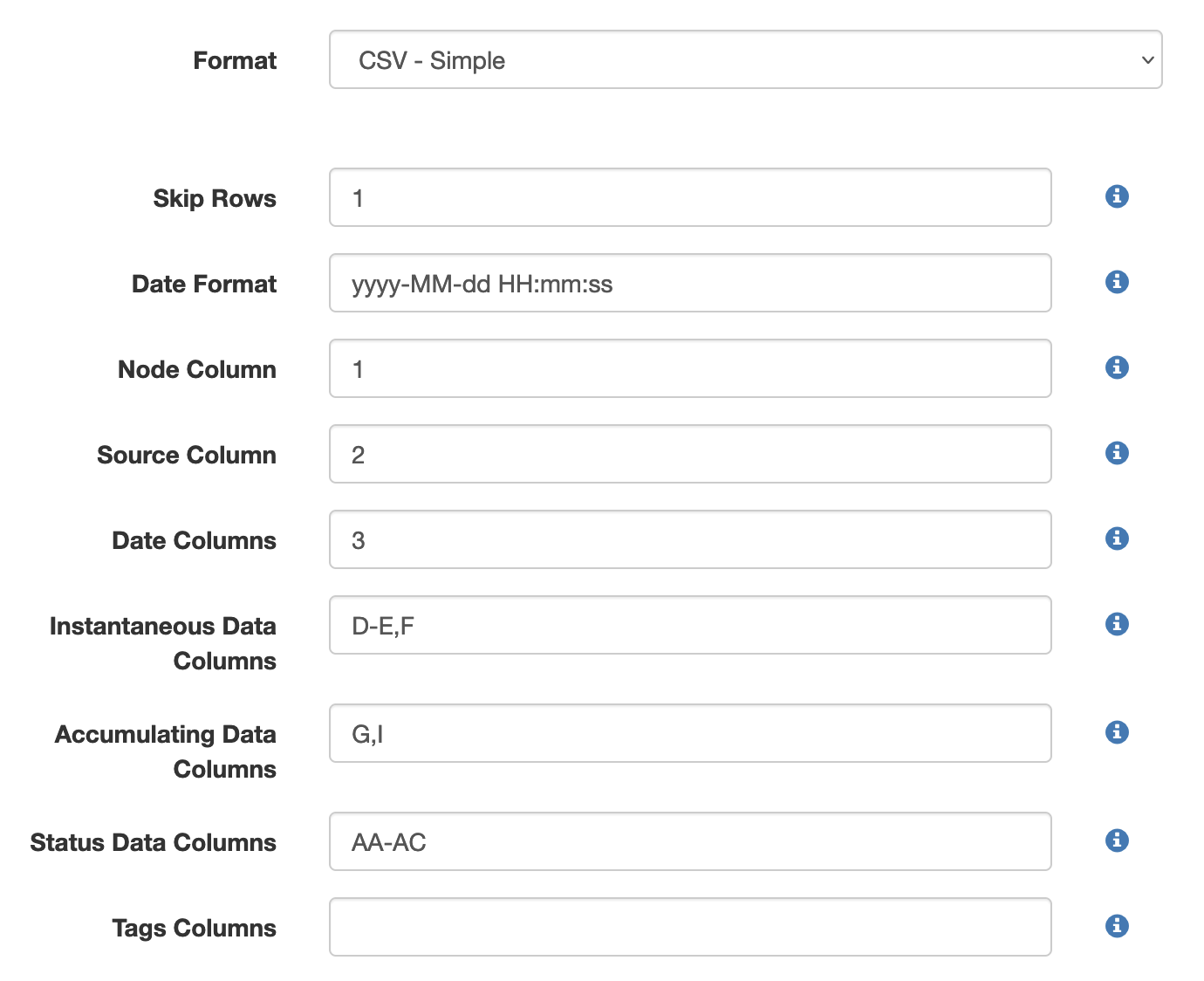The width and height of the screenshot is (1204, 981).
Task: Click the info icon beside Skip Rows
Action: [x=1117, y=196]
